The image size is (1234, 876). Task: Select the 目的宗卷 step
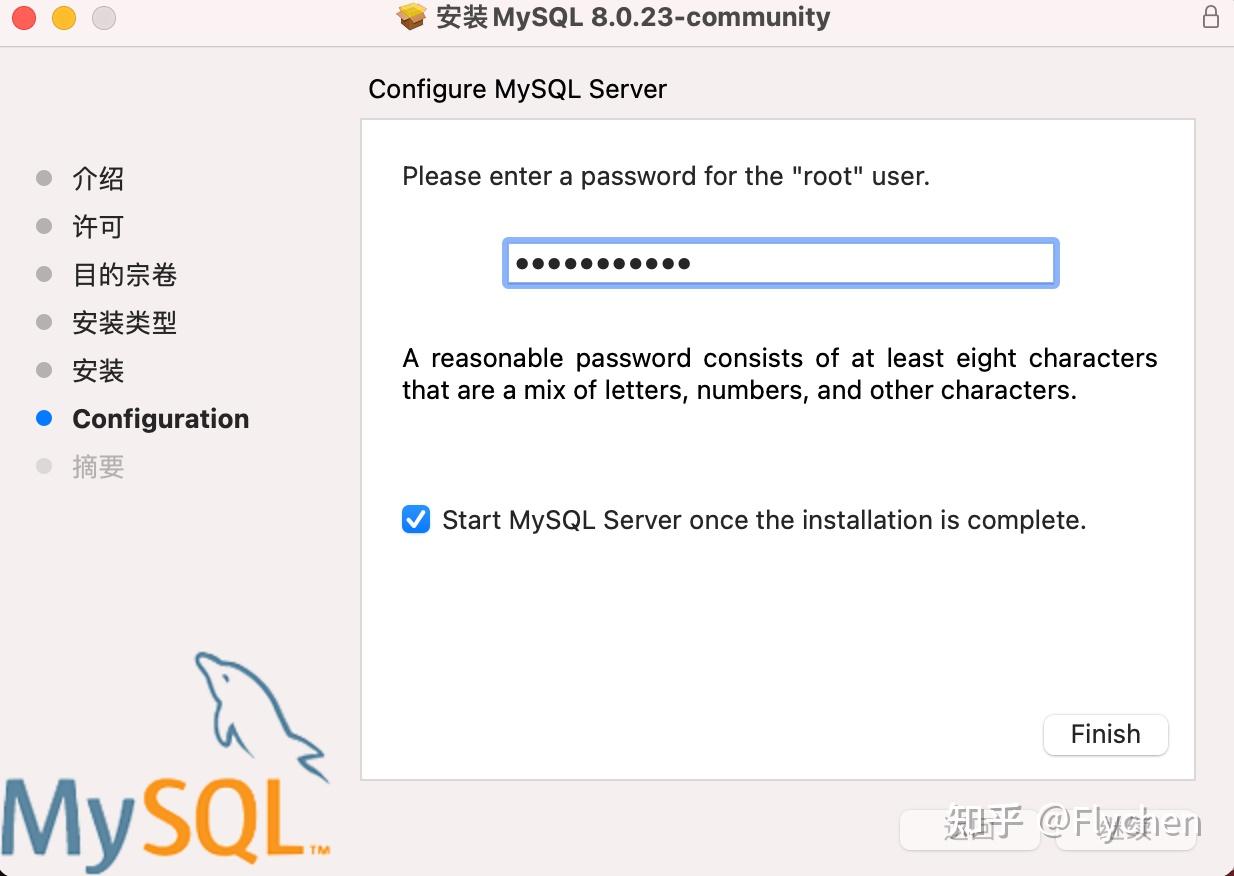point(124,274)
